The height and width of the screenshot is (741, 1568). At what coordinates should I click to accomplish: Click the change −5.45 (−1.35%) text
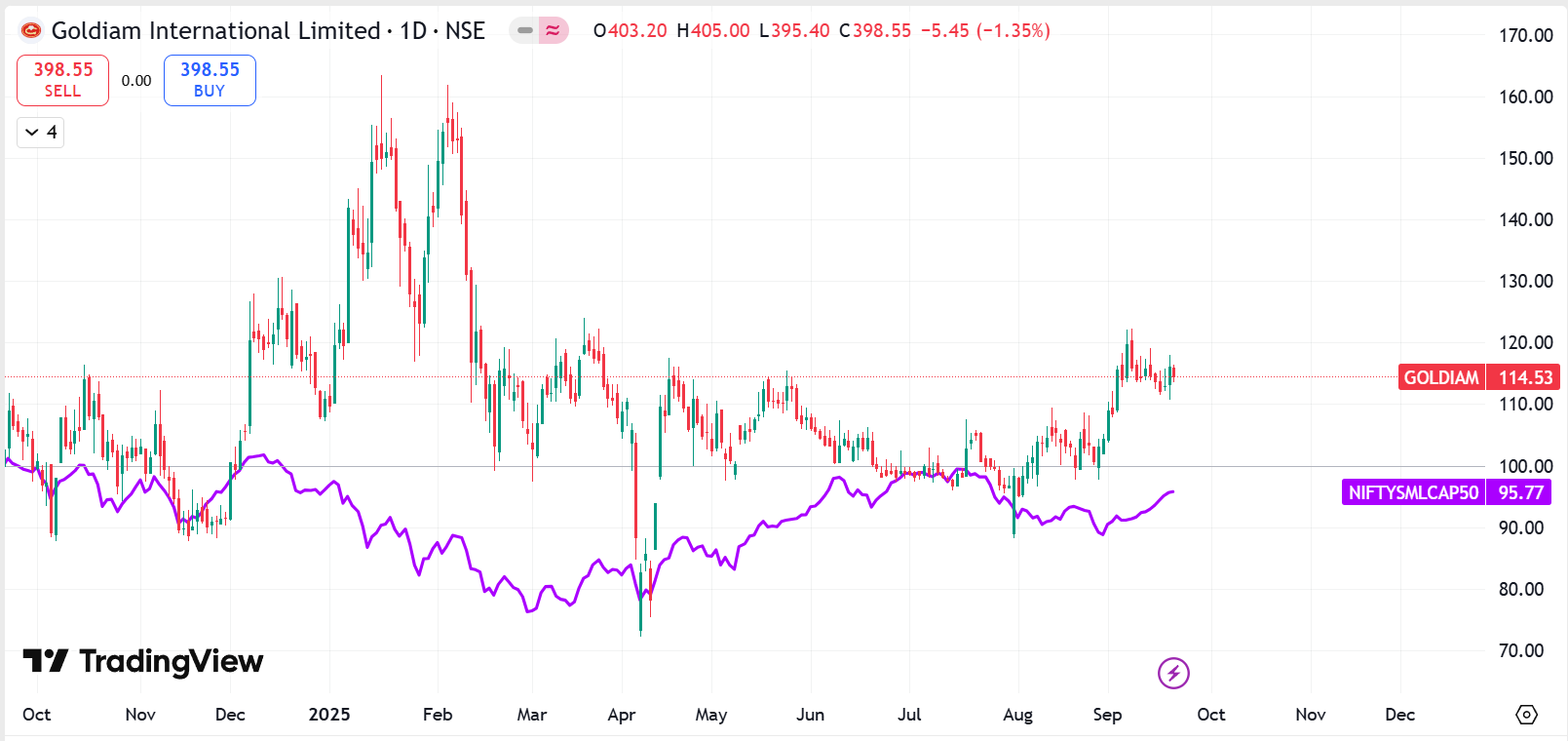985,31
